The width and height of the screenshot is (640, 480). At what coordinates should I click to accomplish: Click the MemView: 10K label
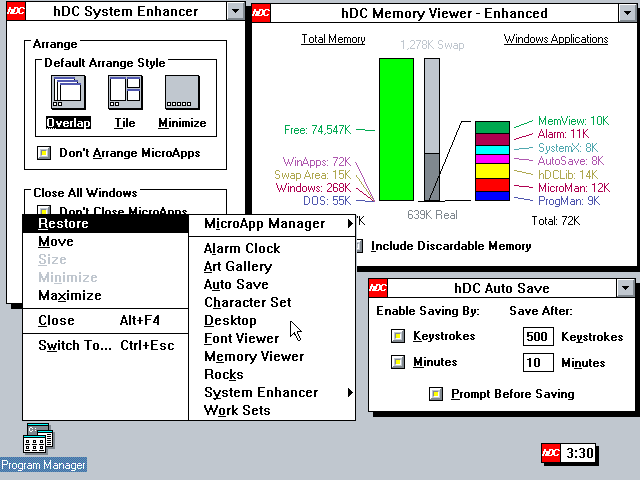(x=573, y=121)
